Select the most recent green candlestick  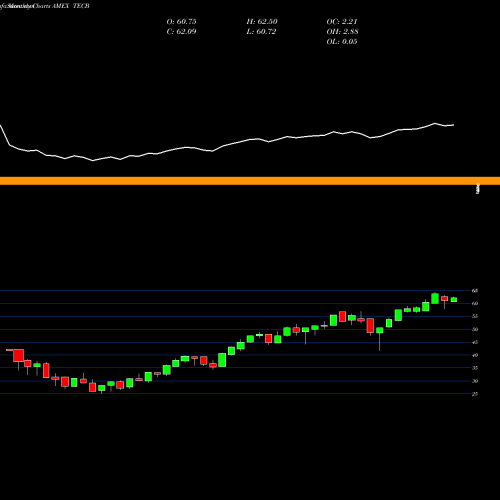(x=454, y=300)
